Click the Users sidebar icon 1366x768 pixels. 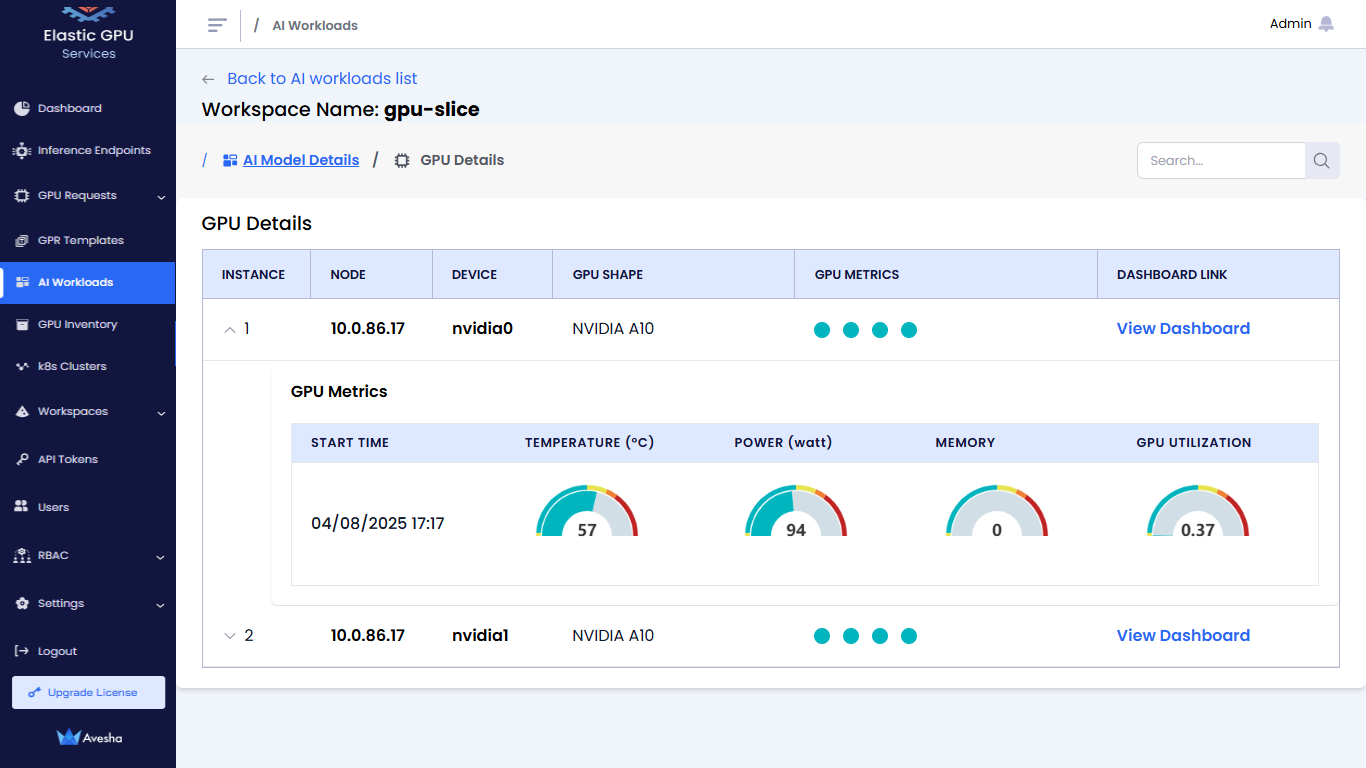[x=21, y=507]
